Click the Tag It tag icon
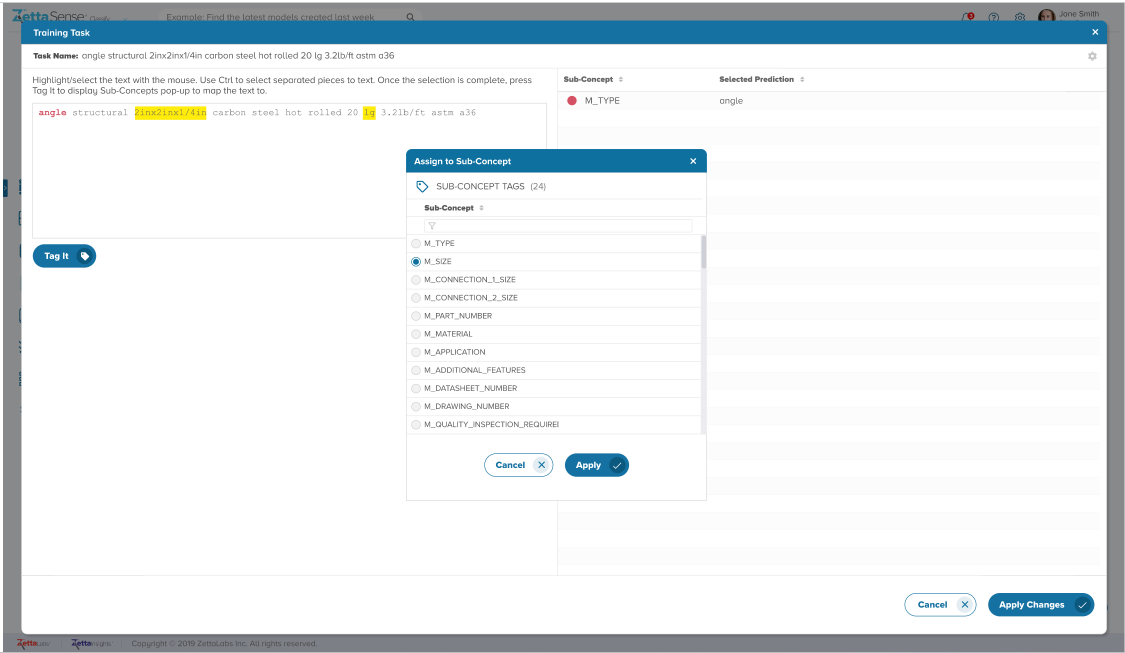The width and height of the screenshot is (1125, 653). coord(85,256)
